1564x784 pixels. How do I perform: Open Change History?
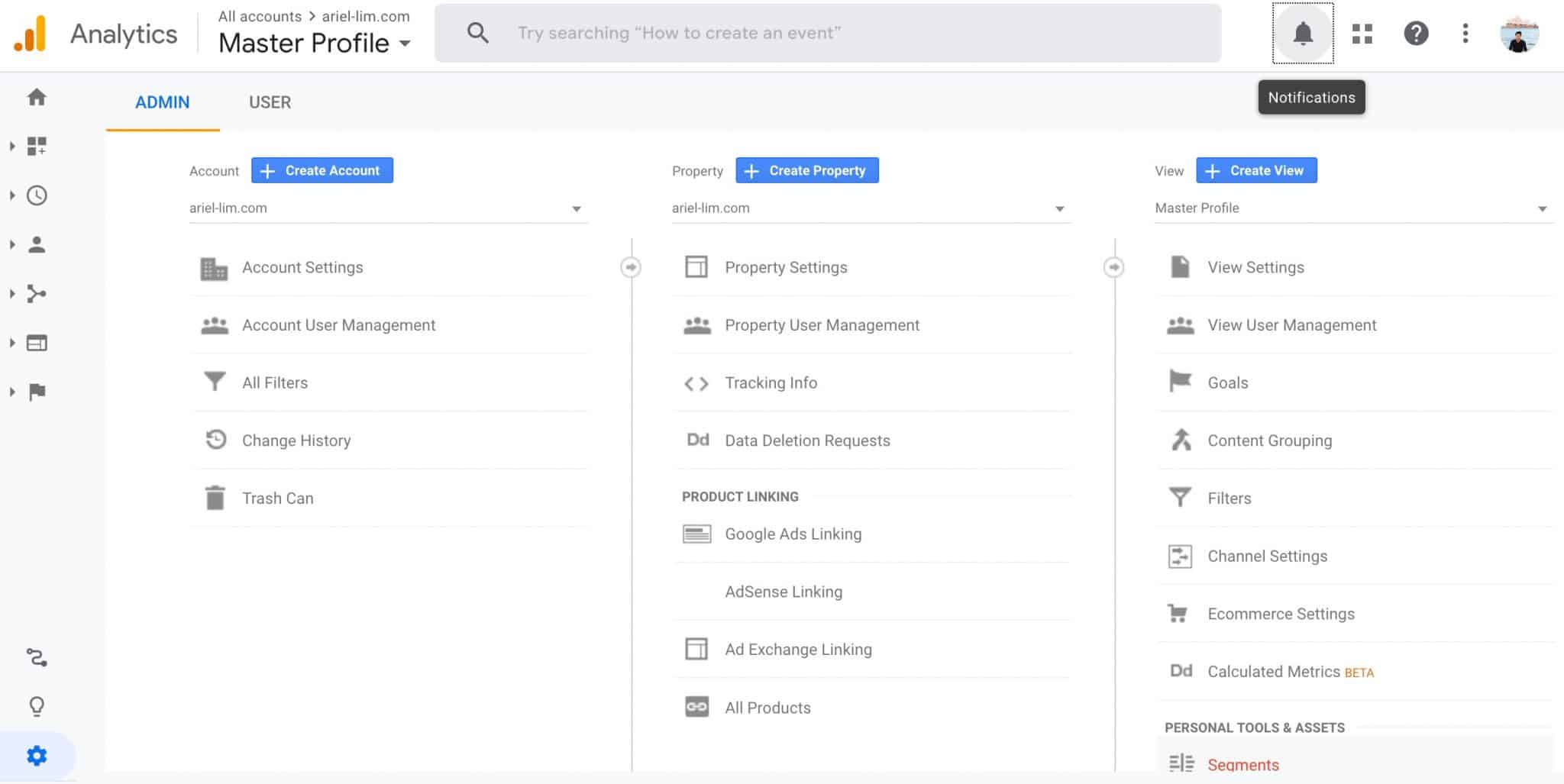[x=389, y=440]
